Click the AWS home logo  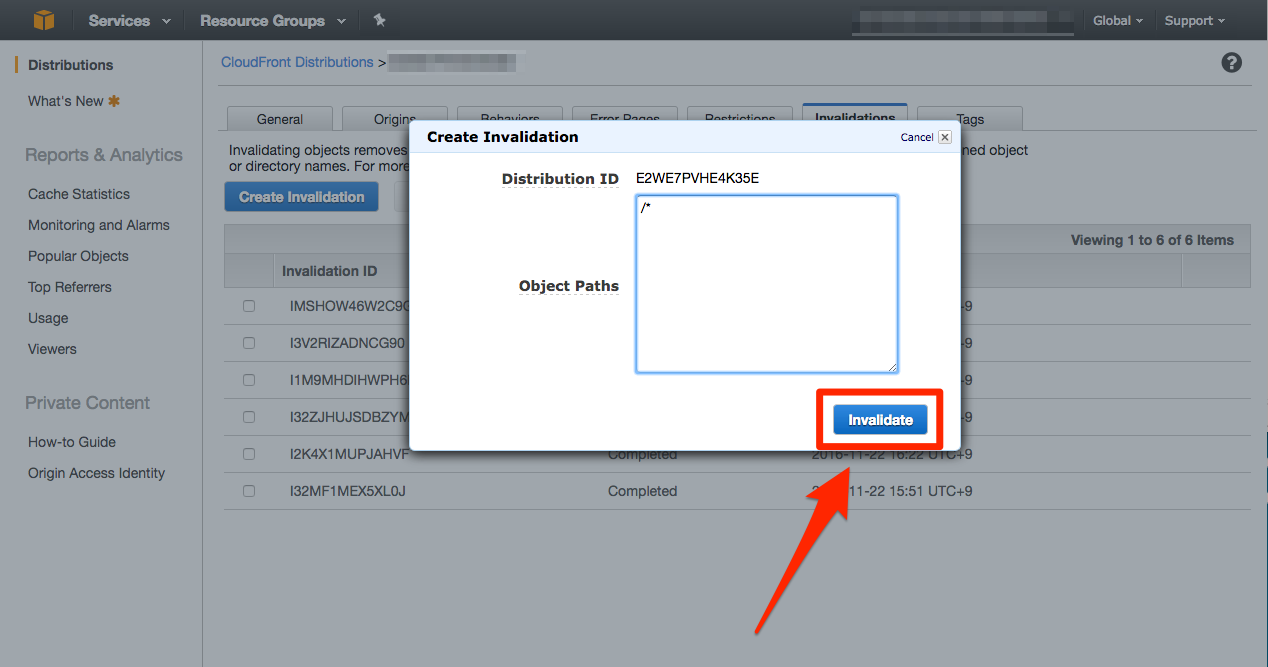[x=42, y=20]
